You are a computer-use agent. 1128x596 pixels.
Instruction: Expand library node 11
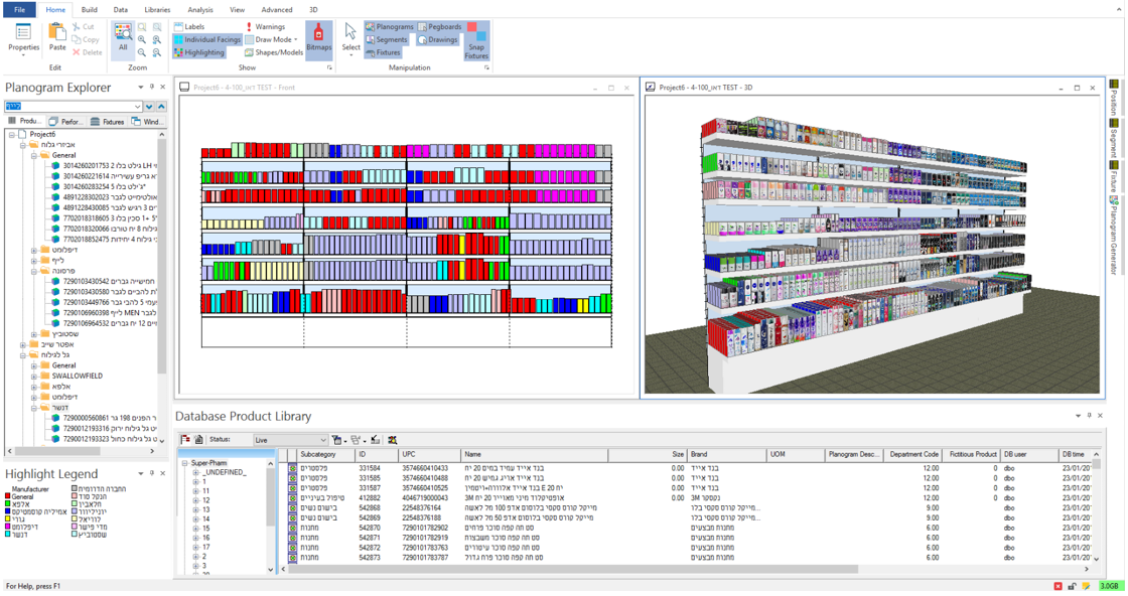(x=196, y=491)
